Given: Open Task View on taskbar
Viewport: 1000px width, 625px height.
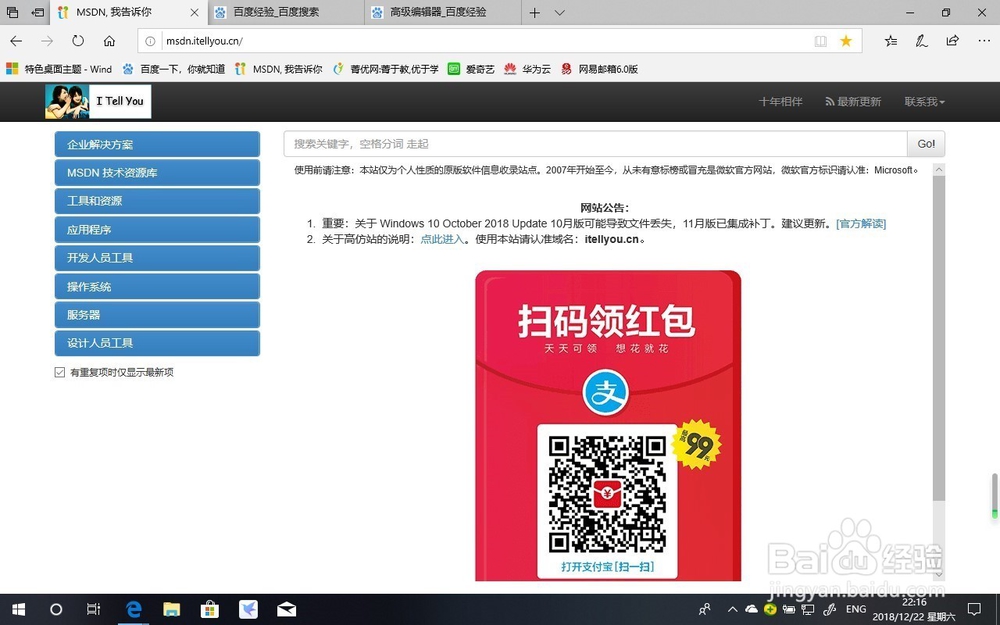Looking at the screenshot, I should coord(93,609).
